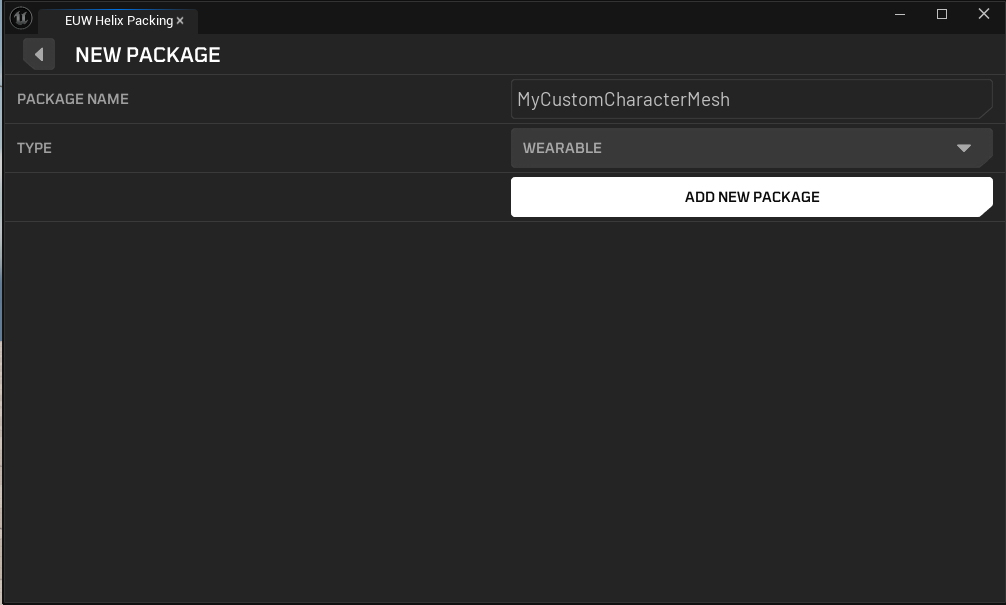Close the EUW Helix Packing tab

[180, 20]
